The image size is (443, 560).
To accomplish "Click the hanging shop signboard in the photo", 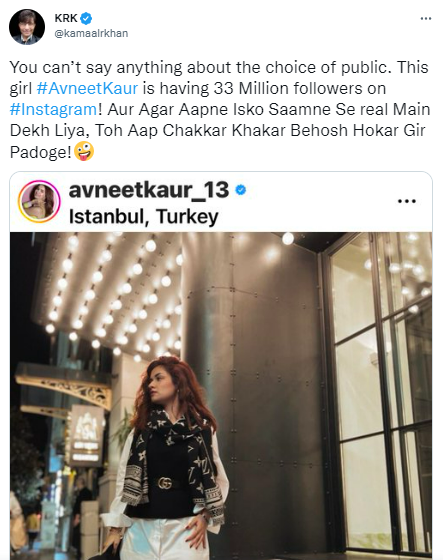I will pyautogui.click(x=86, y=435).
